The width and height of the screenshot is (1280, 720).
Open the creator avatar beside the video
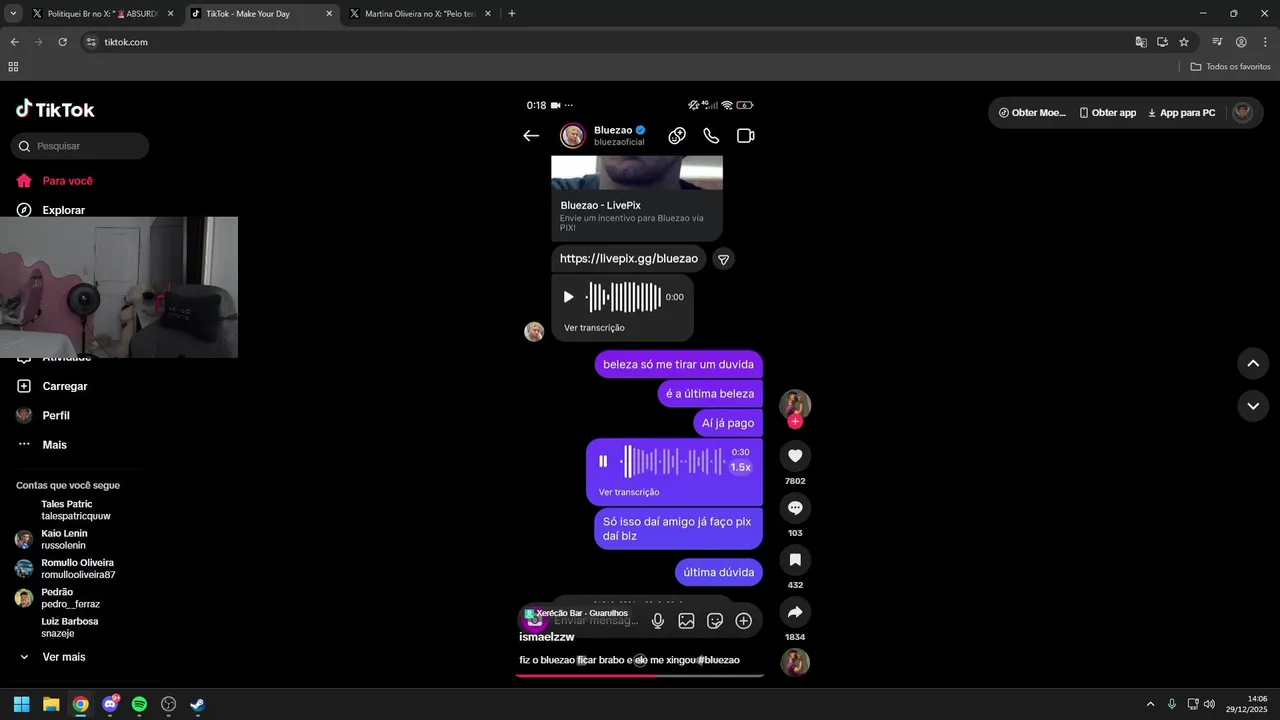pyautogui.click(x=795, y=404)
